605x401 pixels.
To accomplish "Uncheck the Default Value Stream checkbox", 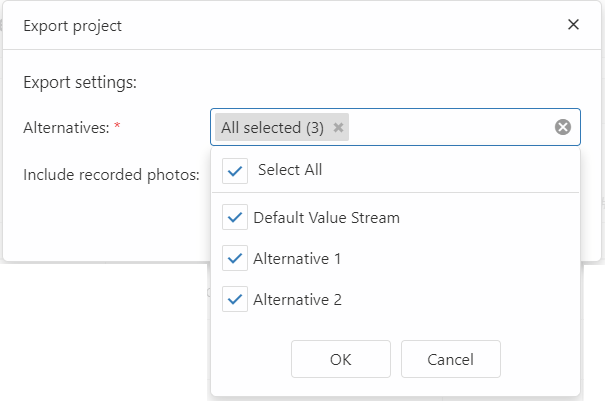I will point(236,218).
